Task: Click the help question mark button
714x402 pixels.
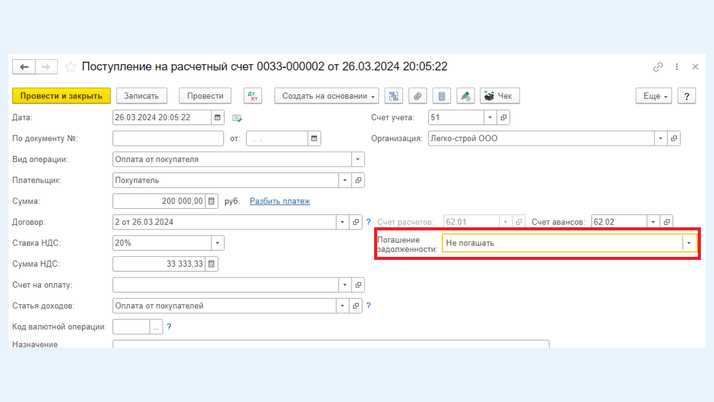Action: tap(686, 96)
